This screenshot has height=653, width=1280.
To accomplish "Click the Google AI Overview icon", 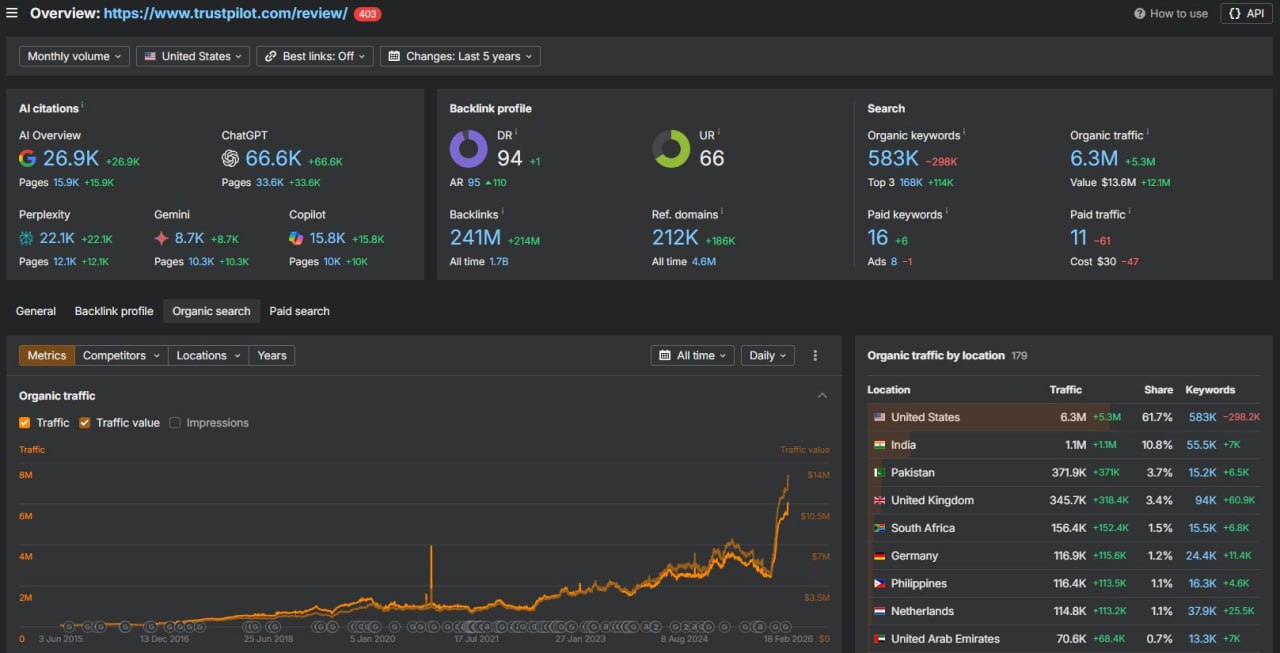I will [28, 158].
